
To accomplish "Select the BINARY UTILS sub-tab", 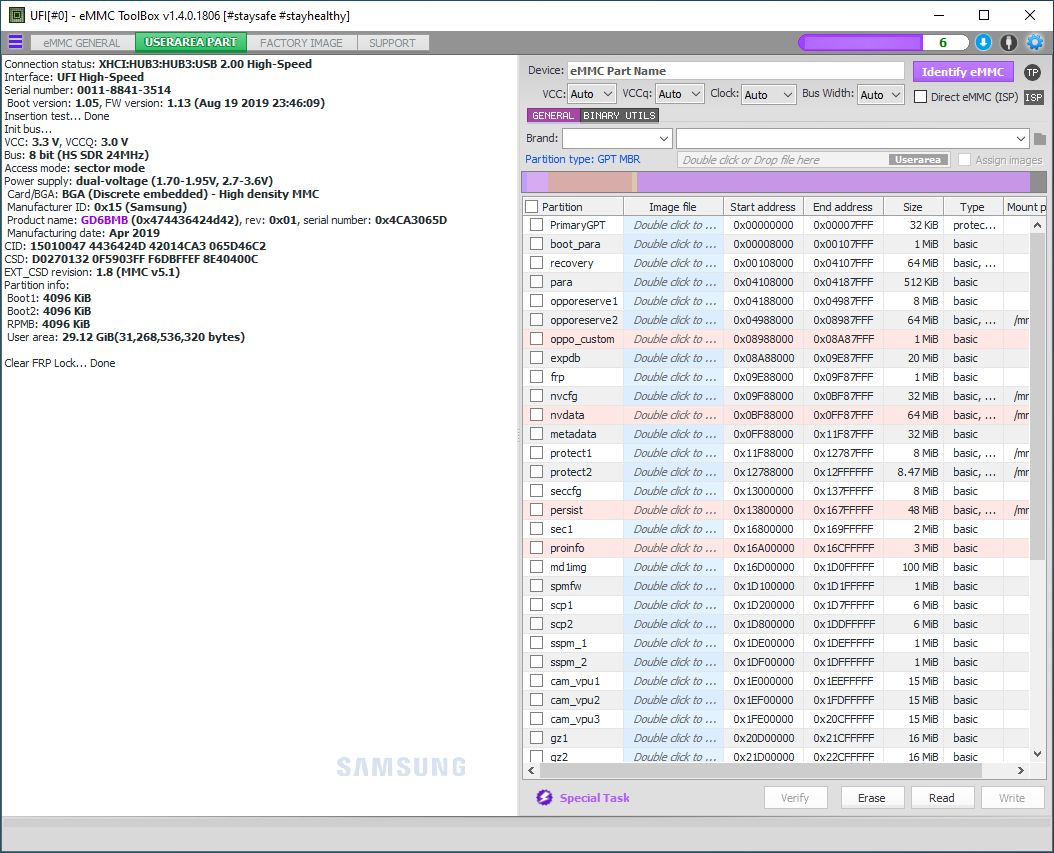I will pos(619,116).
